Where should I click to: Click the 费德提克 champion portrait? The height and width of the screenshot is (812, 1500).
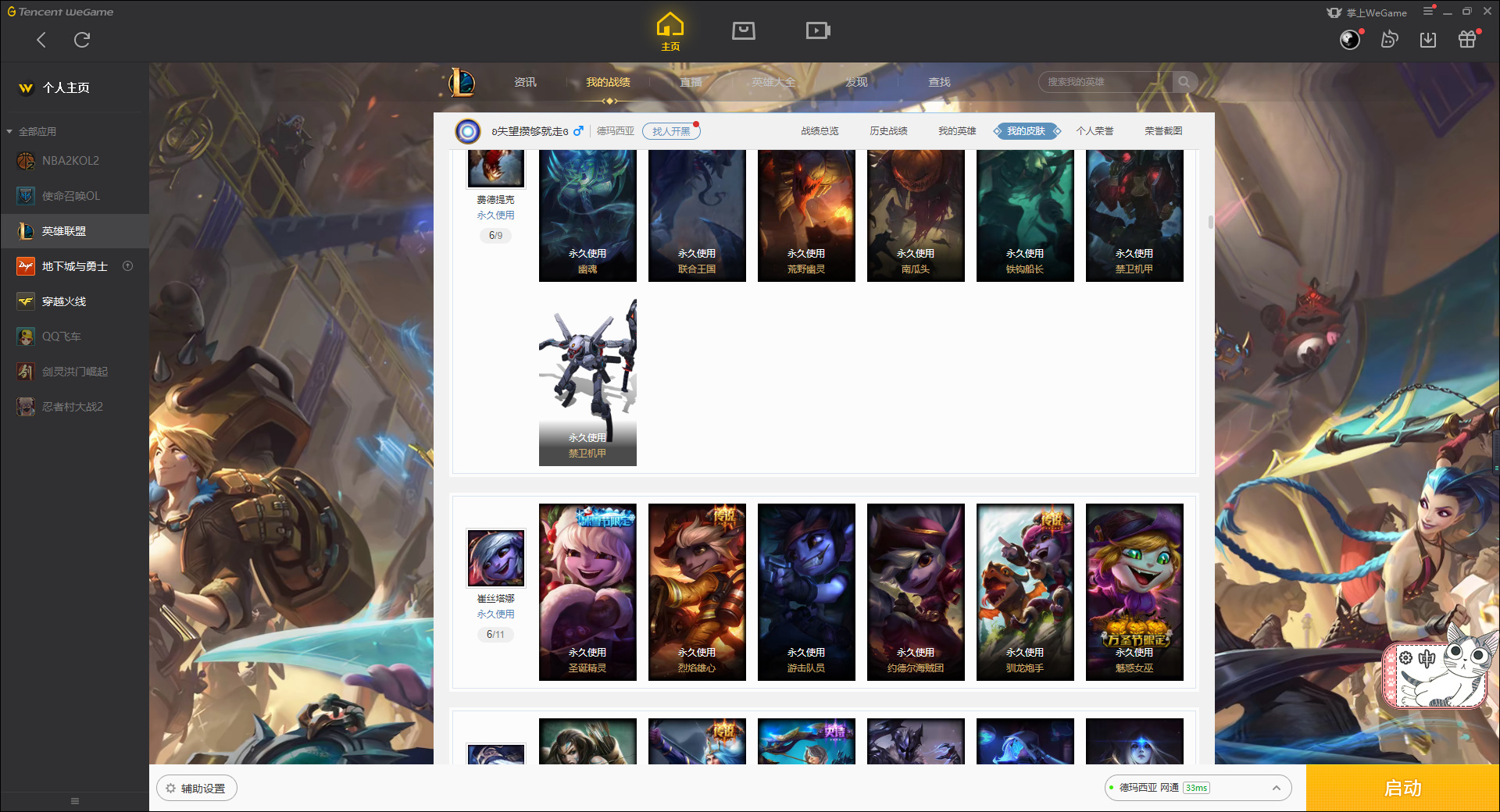[495, 169]
